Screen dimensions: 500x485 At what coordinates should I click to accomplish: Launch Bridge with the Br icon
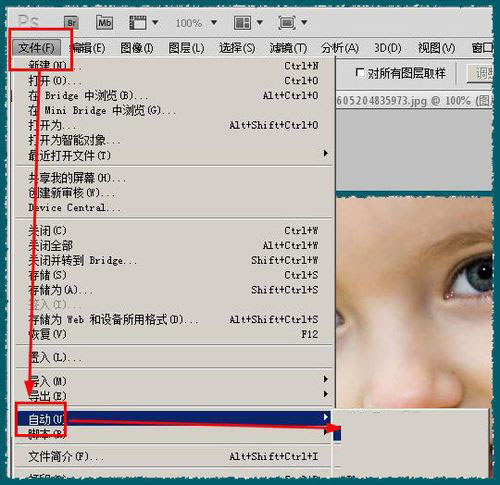[71, 23]
